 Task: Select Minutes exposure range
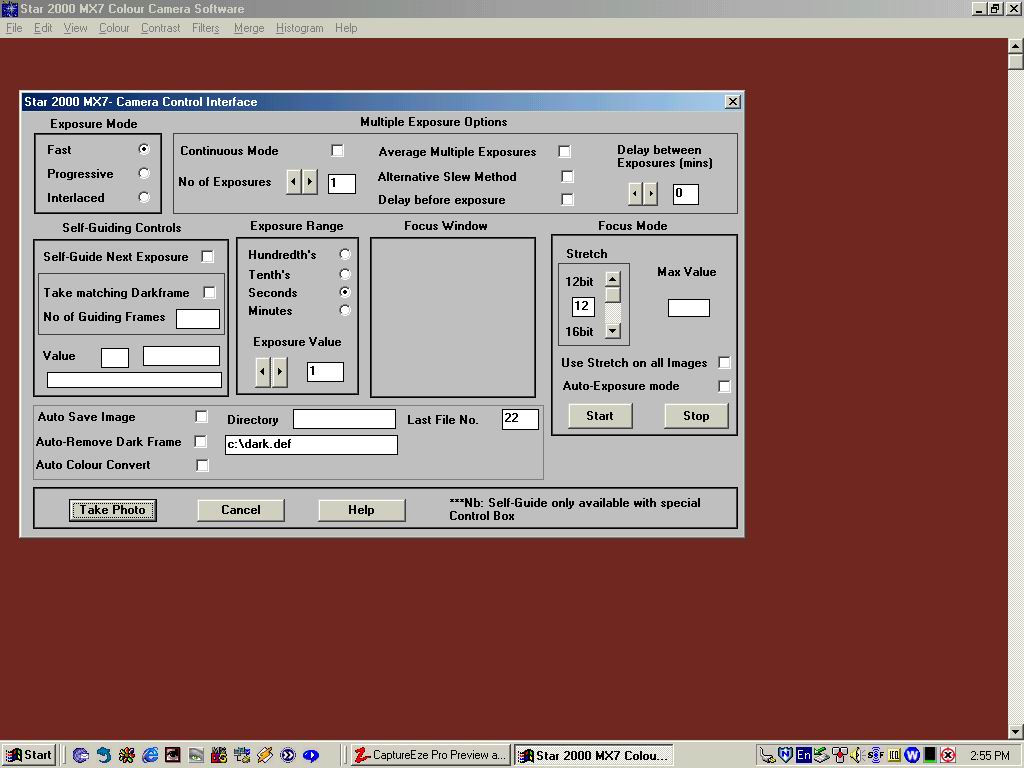(x=345, y=310)
